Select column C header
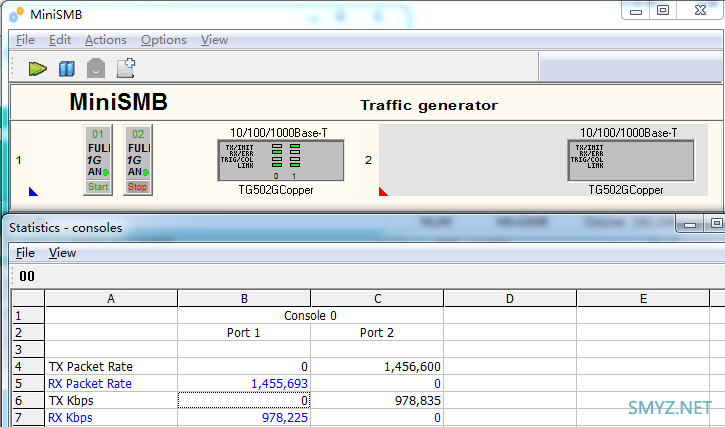 (377, 299)
